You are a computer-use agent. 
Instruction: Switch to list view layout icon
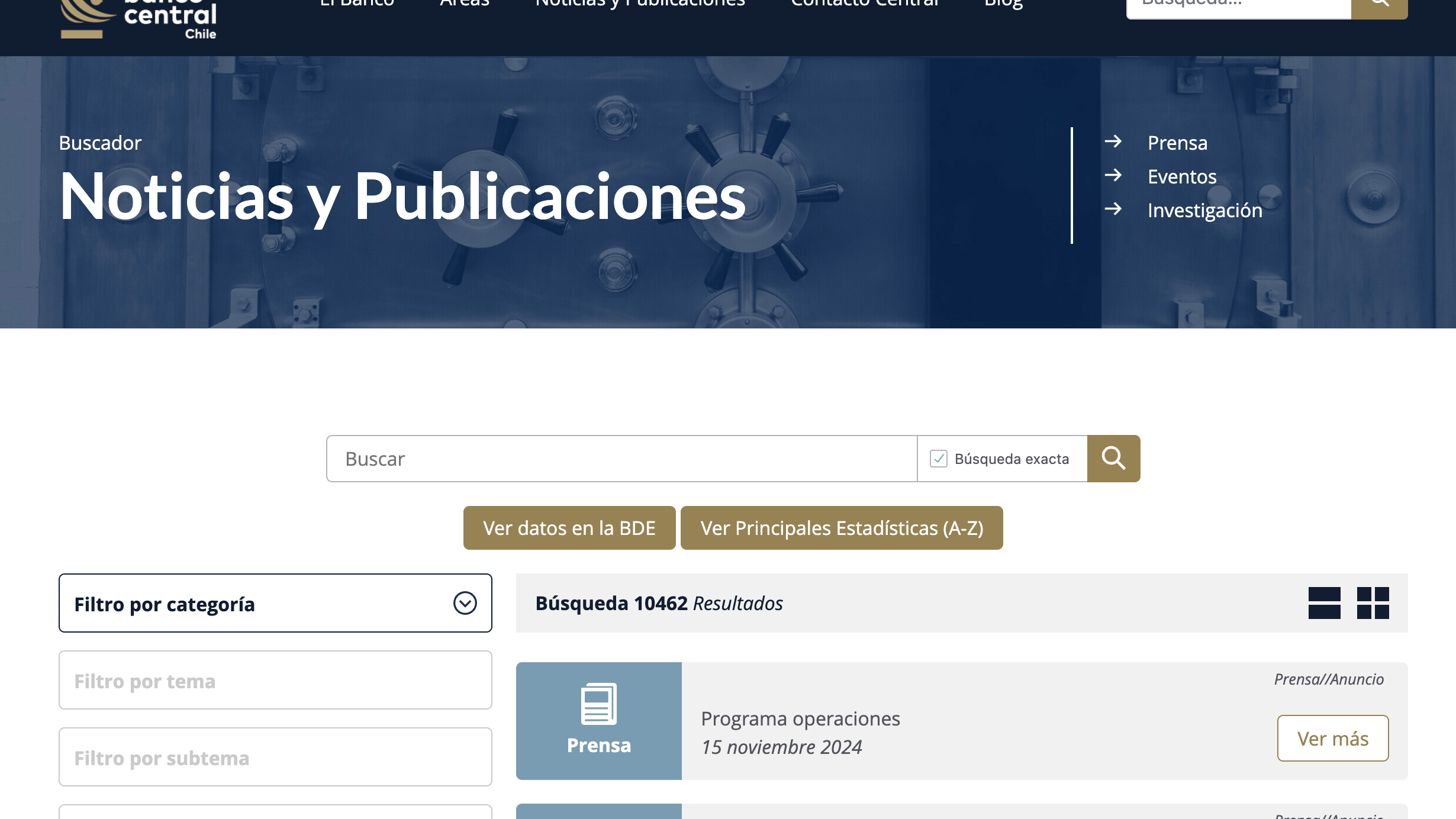click(1325, 603)
